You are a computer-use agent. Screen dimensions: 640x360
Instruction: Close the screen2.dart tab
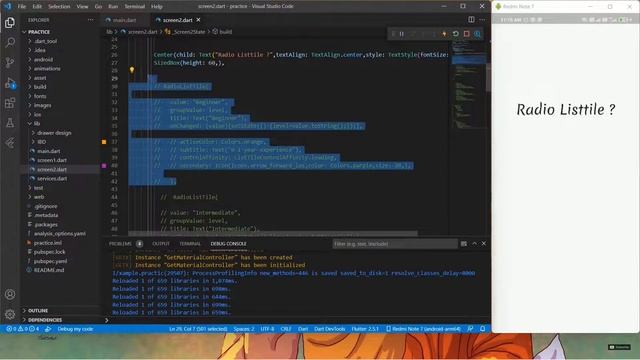(198, 20)
